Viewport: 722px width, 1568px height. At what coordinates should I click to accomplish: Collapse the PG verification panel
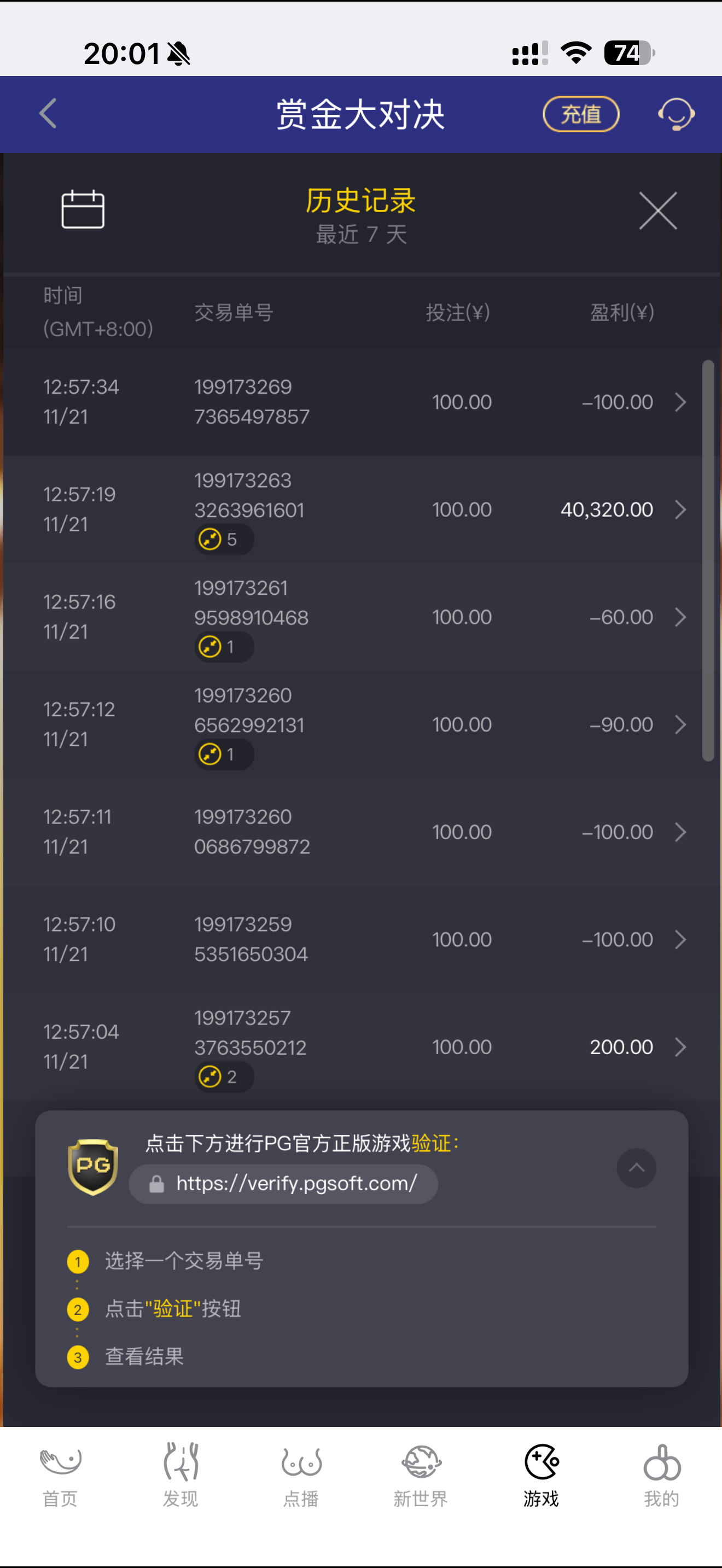636,1167
